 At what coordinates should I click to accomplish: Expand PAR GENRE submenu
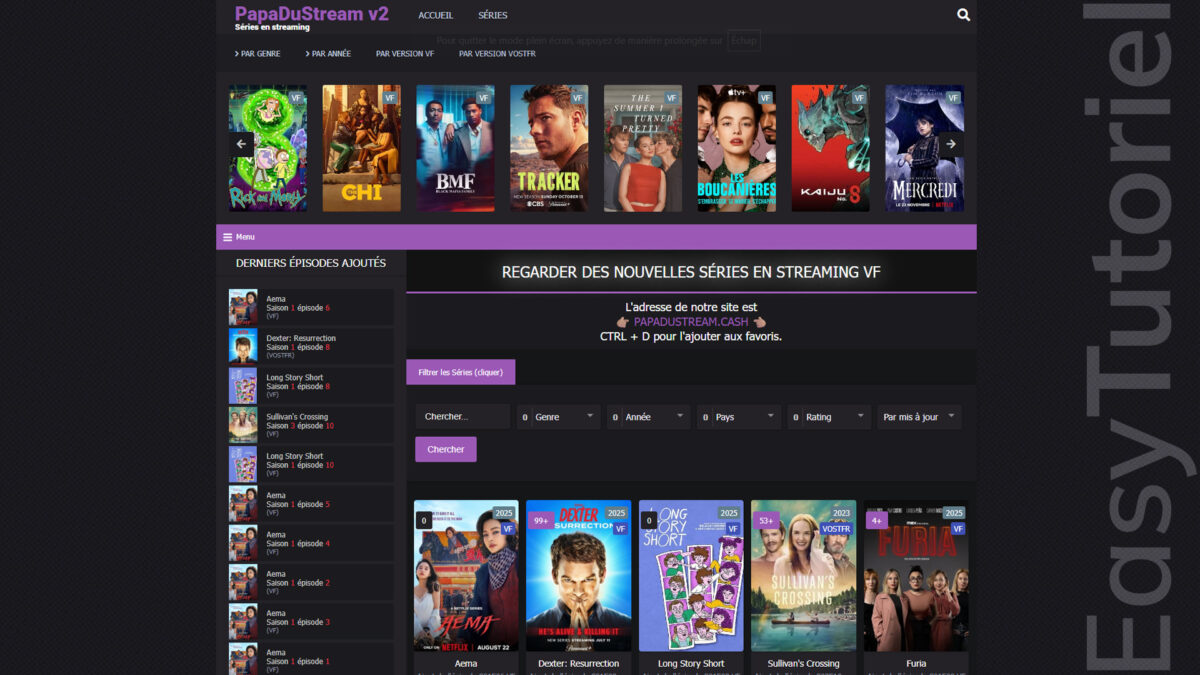pyautogui.click(x=258, y=54)
